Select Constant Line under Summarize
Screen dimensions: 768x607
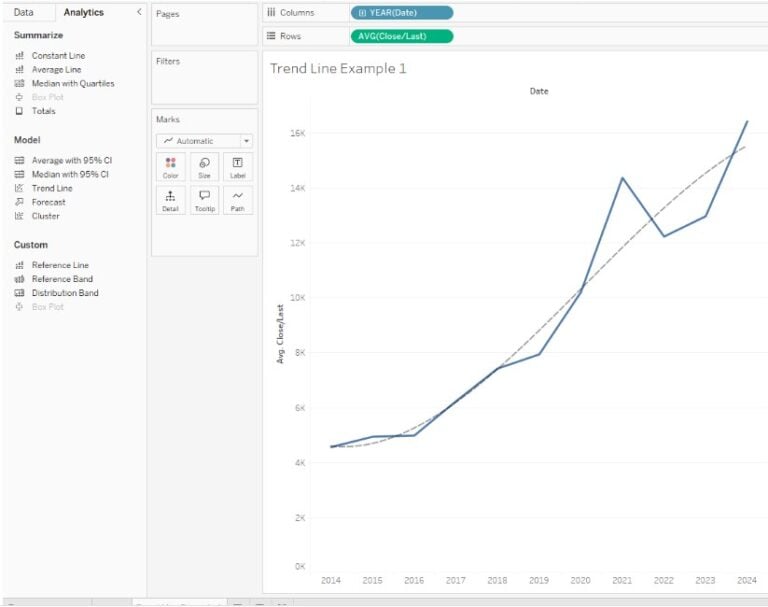pyautogui.click(x=57, y=56)
